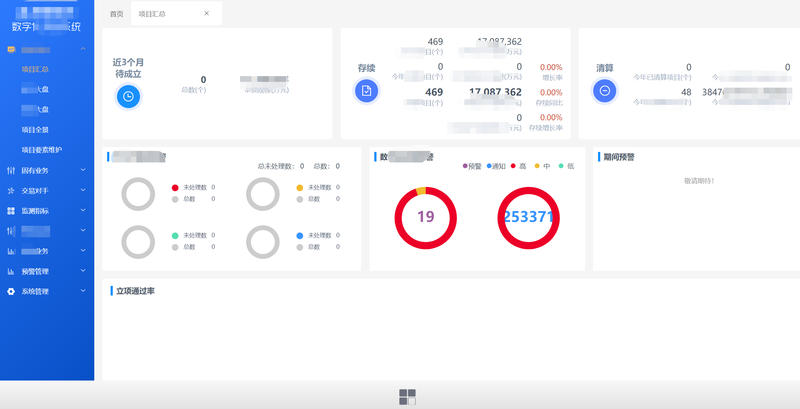
Task: Click the 立项通过率 section heading
Action: [135, 291]
